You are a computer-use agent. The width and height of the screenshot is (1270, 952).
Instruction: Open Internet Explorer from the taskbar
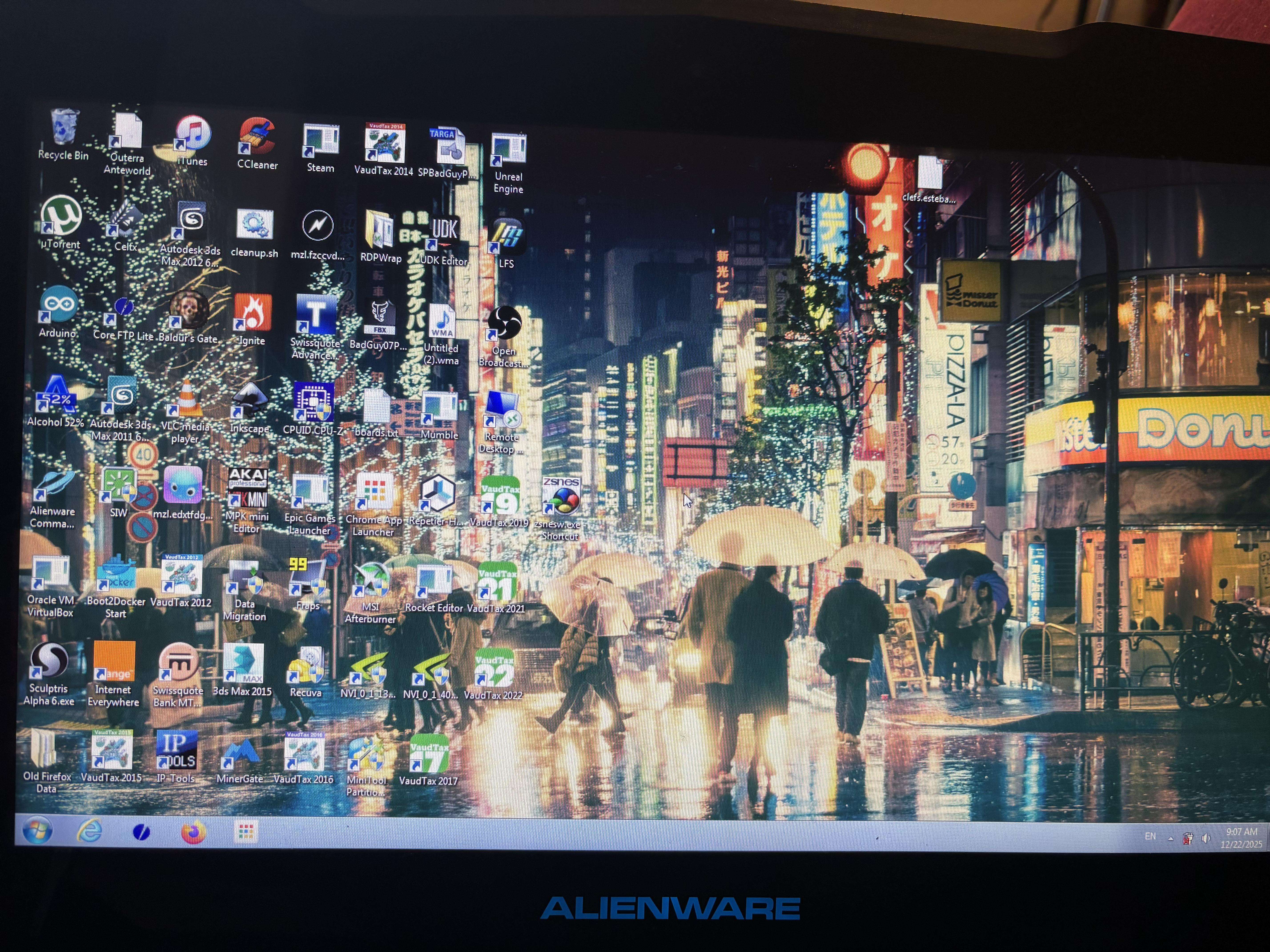tap(90, 830)
